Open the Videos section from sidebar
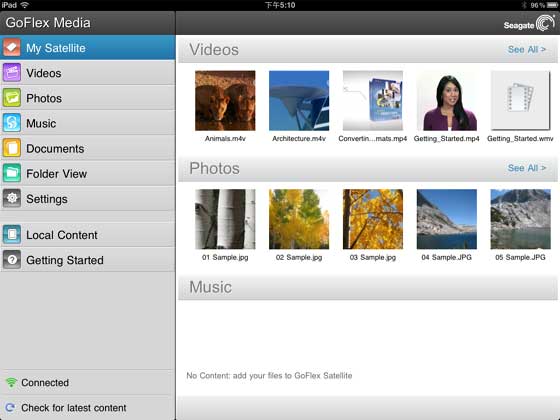This screenshot has width=560, height=420. tap(88, 73)
